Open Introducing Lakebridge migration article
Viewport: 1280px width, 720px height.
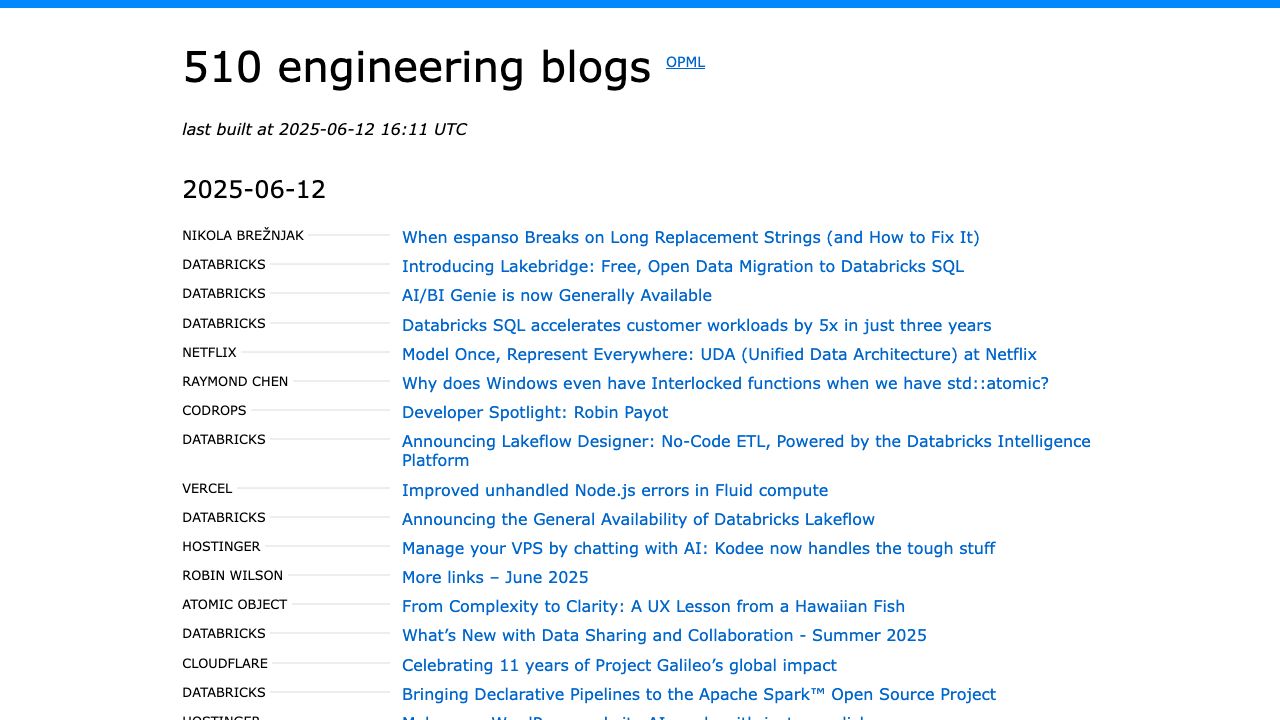coord(682,267)
